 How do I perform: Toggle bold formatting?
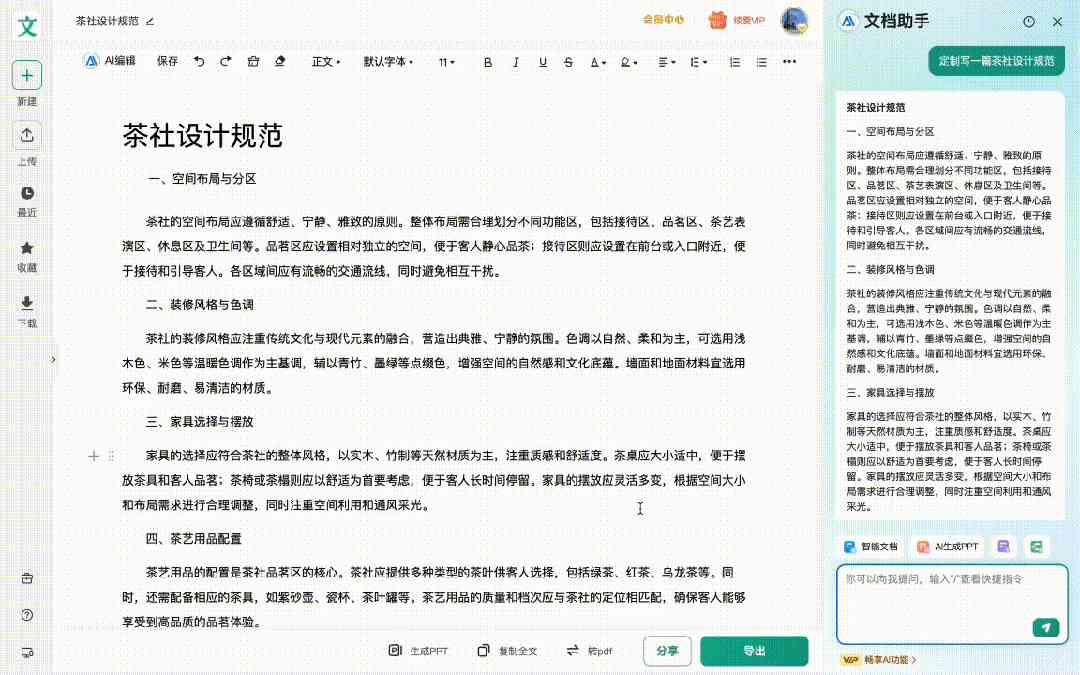[488, 62]
